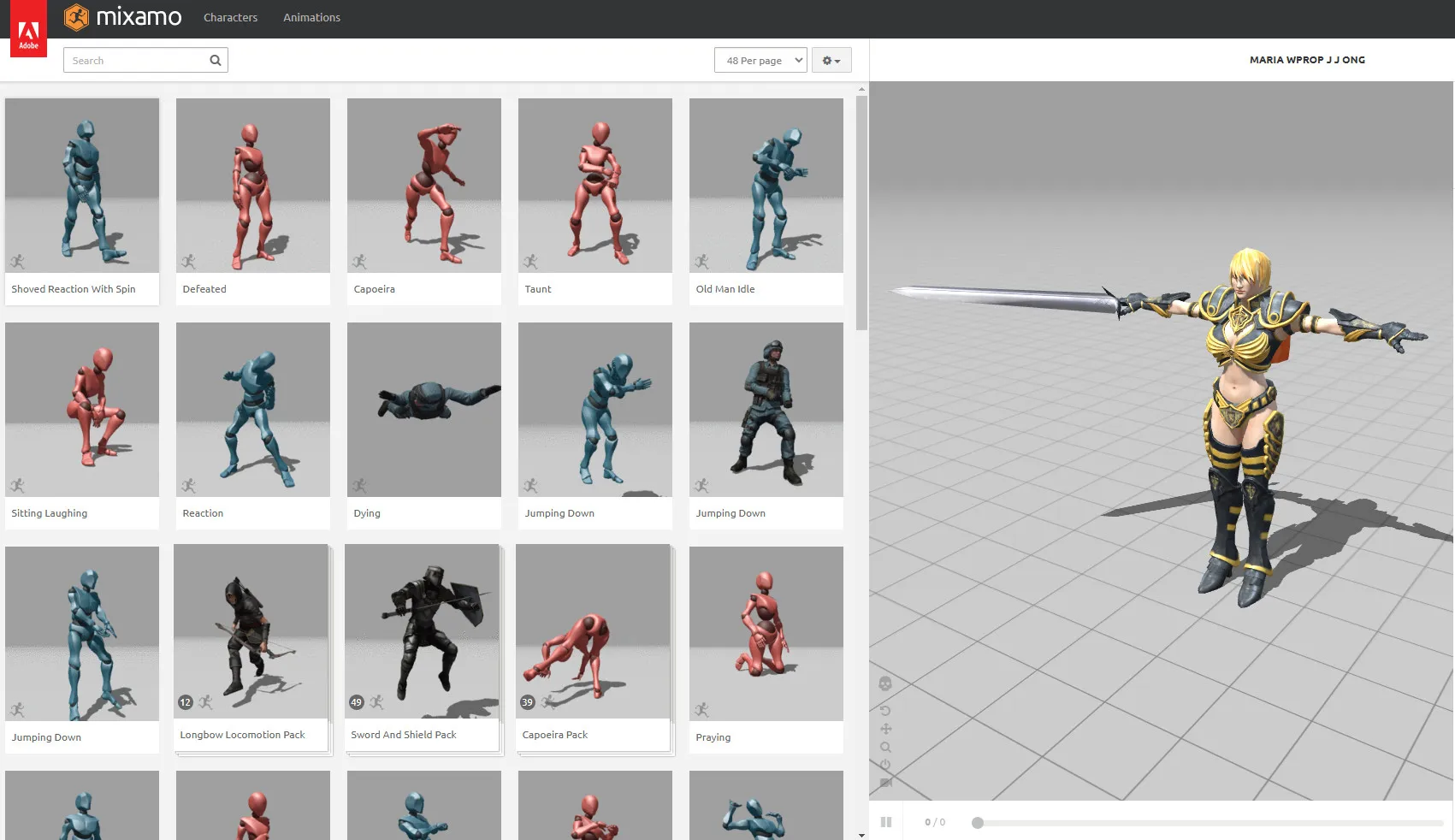
Task: Toggle skeleton view with skull icon
Action: (x=885, y=683)
